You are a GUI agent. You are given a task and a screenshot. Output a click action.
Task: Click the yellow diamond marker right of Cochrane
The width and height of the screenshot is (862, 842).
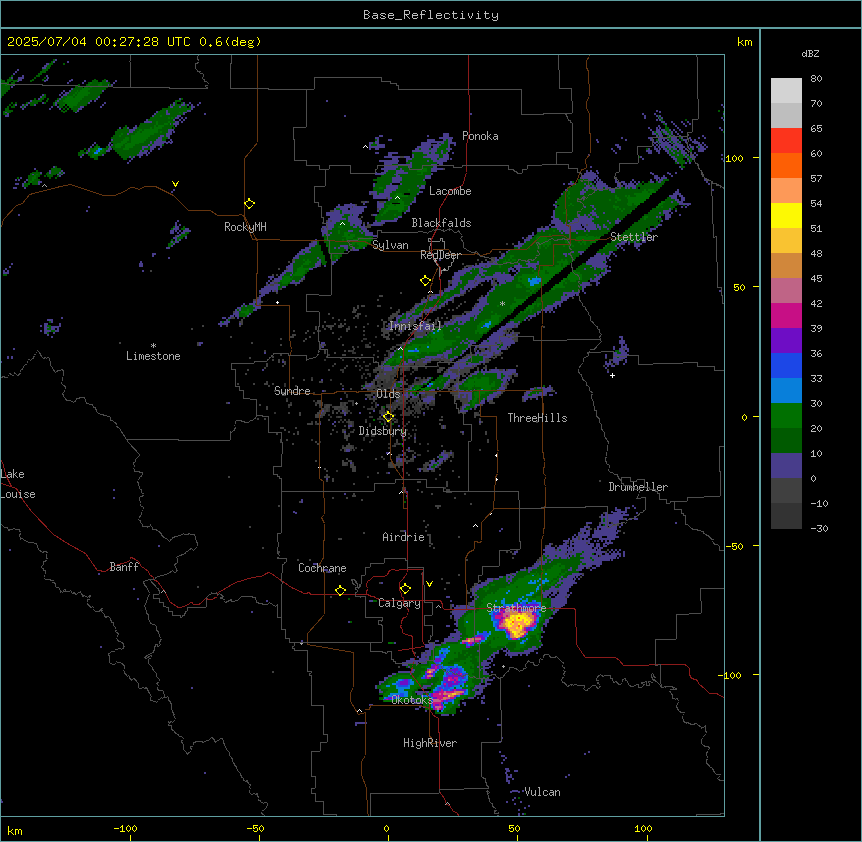click(340, 590)
